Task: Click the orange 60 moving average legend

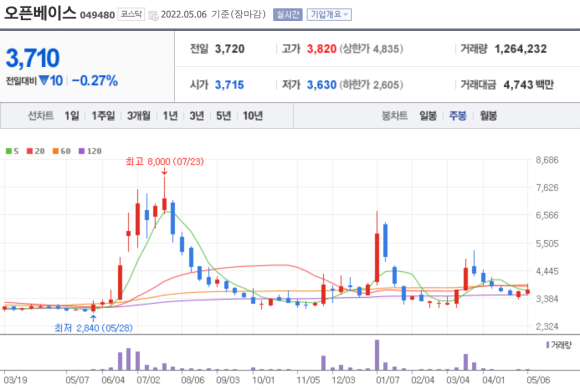Action: 61,151
